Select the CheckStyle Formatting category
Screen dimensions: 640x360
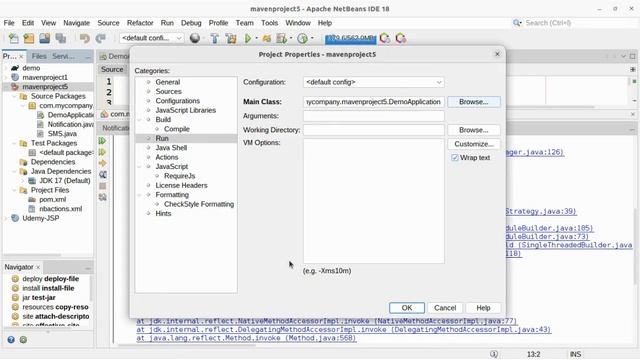click(x=199, y=204)
